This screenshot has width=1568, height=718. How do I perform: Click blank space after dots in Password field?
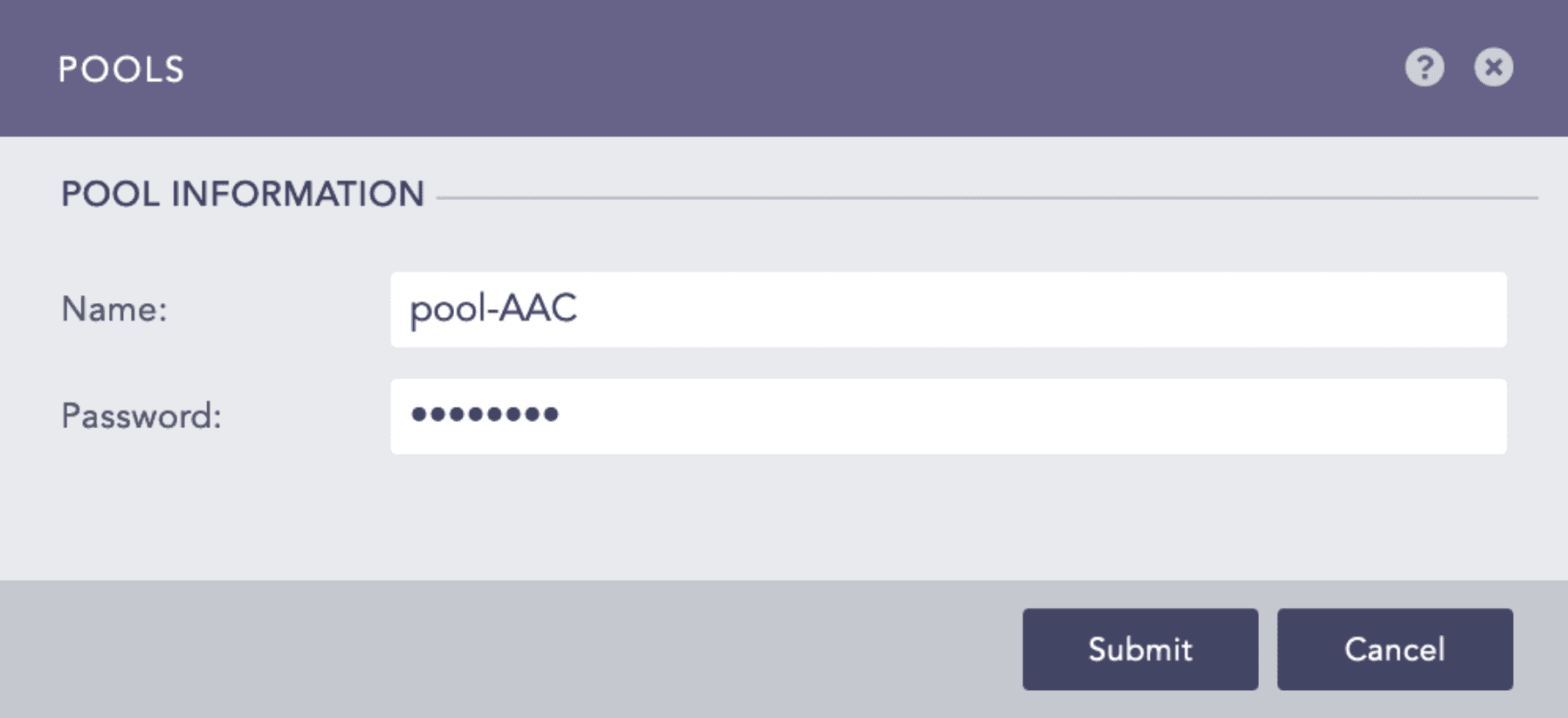point(1048,416)
